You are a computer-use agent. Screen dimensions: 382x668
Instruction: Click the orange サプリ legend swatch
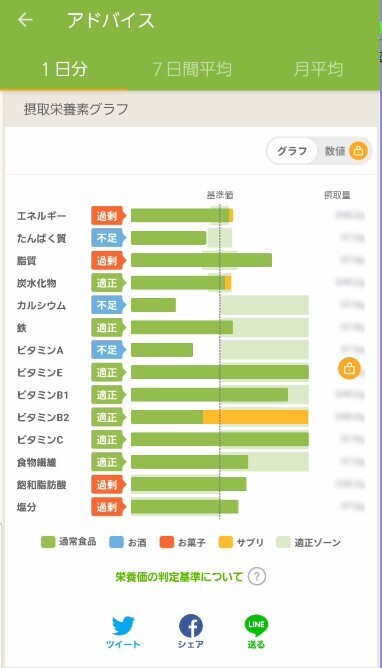point(225,542)
